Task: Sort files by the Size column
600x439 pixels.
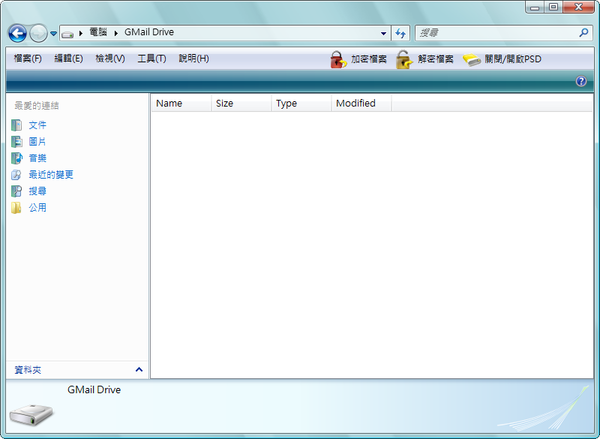Action: coord(241,103)
